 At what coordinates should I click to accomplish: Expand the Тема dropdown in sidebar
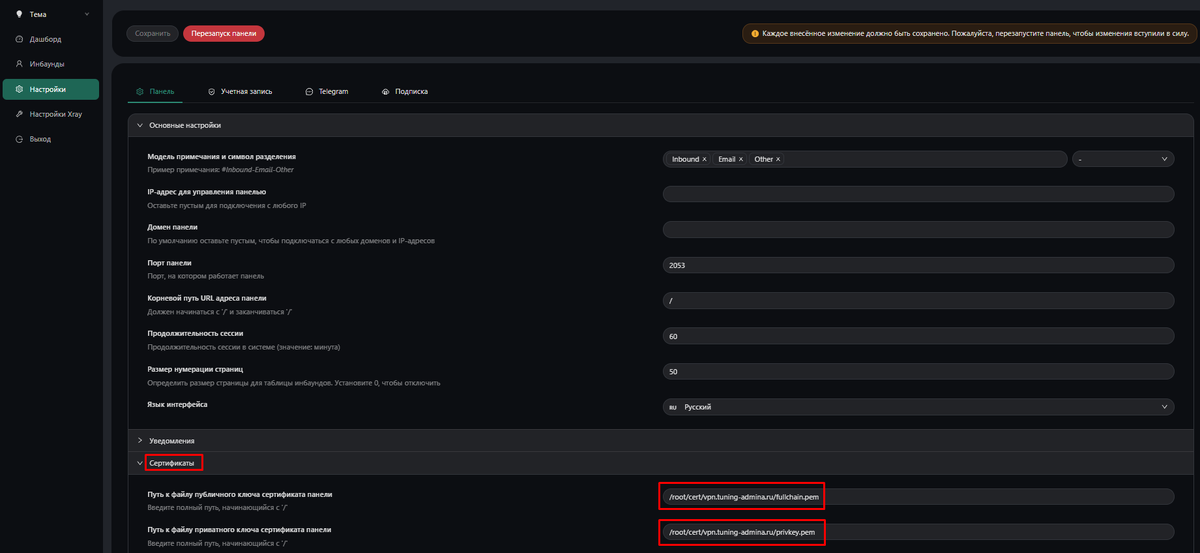(87, 14)
